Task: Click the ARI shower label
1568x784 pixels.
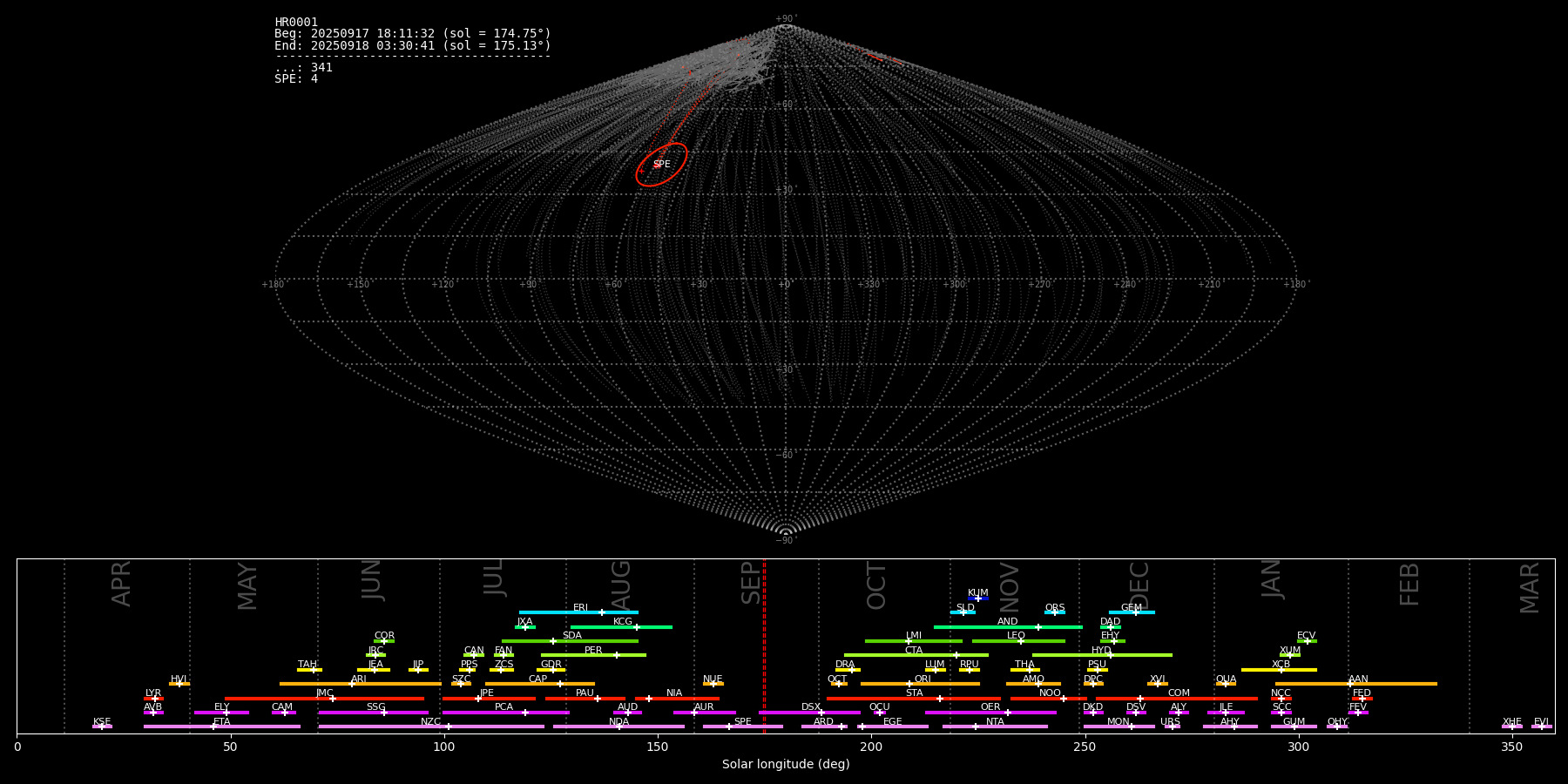Action: click(359, 679)
